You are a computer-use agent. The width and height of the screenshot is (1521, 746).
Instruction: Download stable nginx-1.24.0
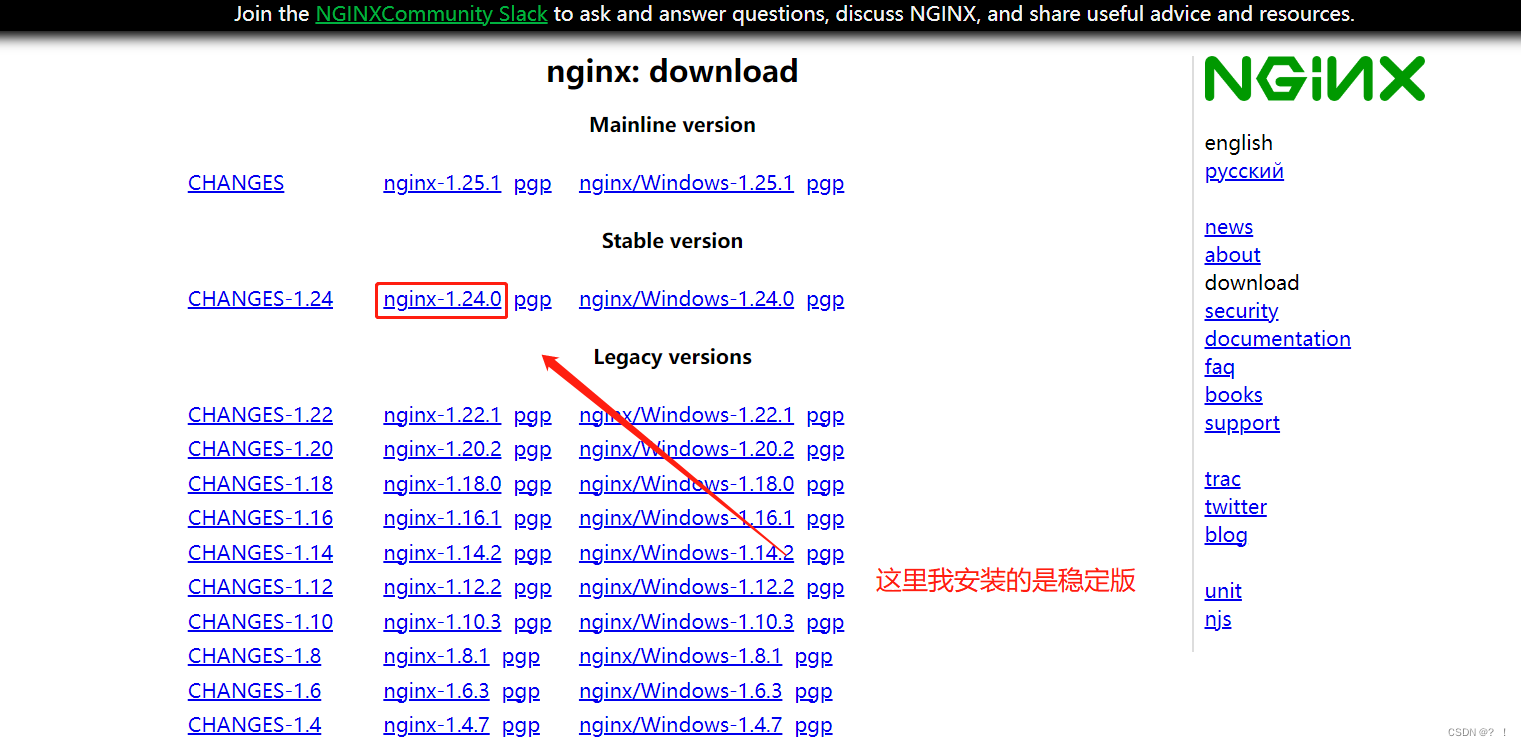click(442, 299)
